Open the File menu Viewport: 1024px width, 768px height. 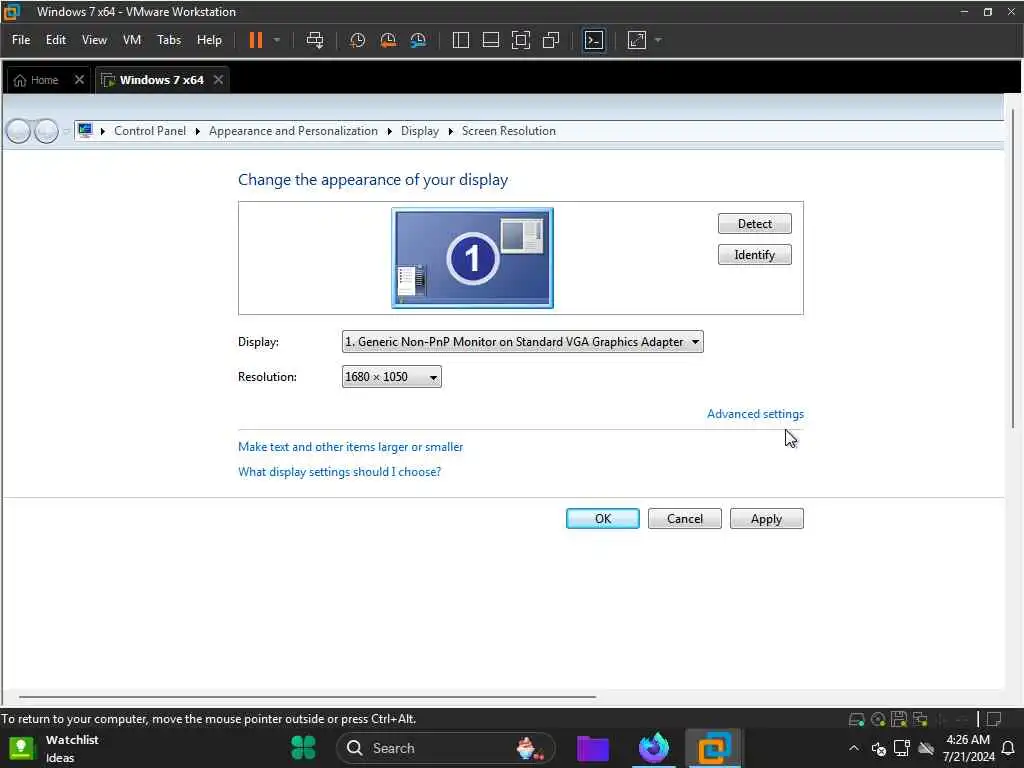pyautogui.click(x=21, y=40)
